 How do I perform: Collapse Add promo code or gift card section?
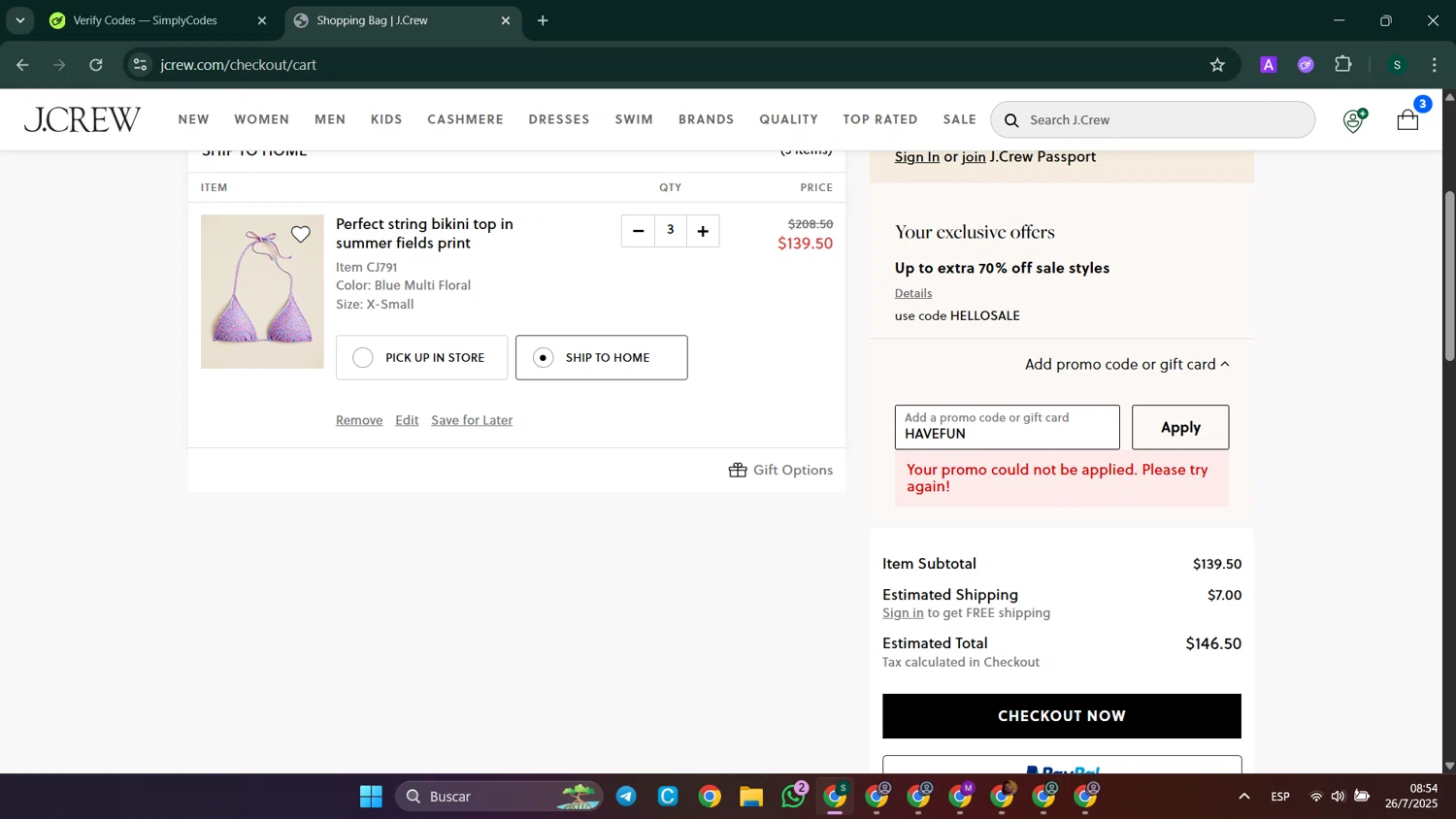click(x=1127, y=365)
